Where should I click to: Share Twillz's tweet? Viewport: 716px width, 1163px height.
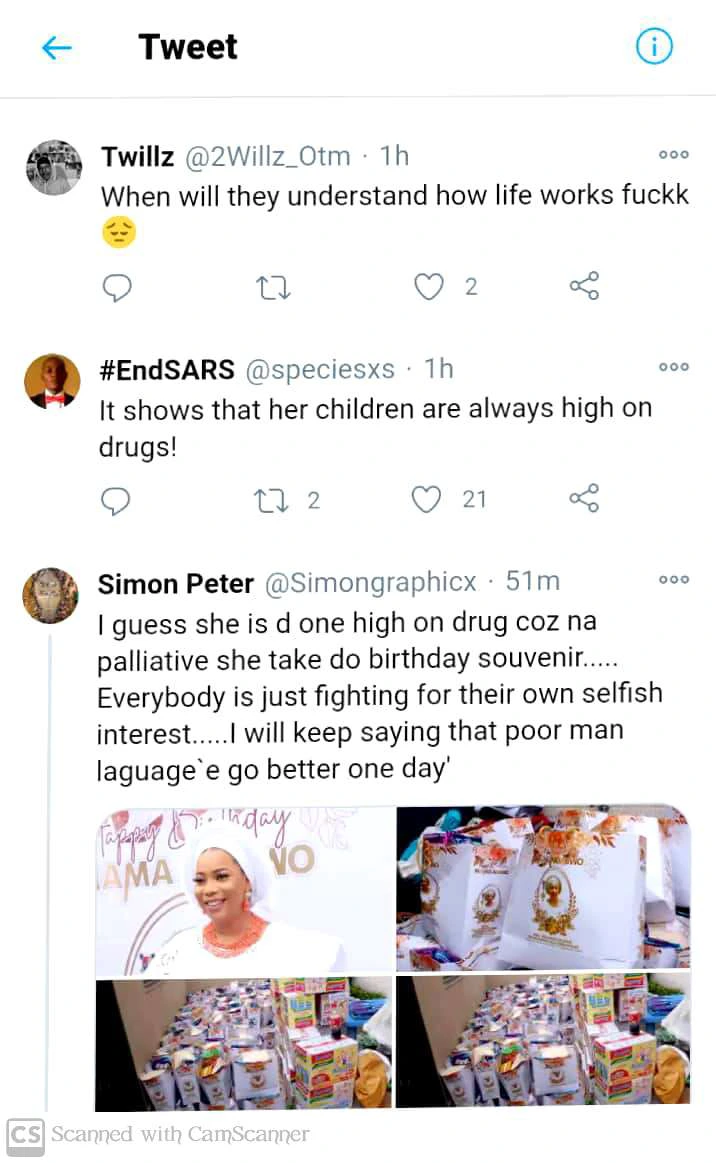point(584,287)
